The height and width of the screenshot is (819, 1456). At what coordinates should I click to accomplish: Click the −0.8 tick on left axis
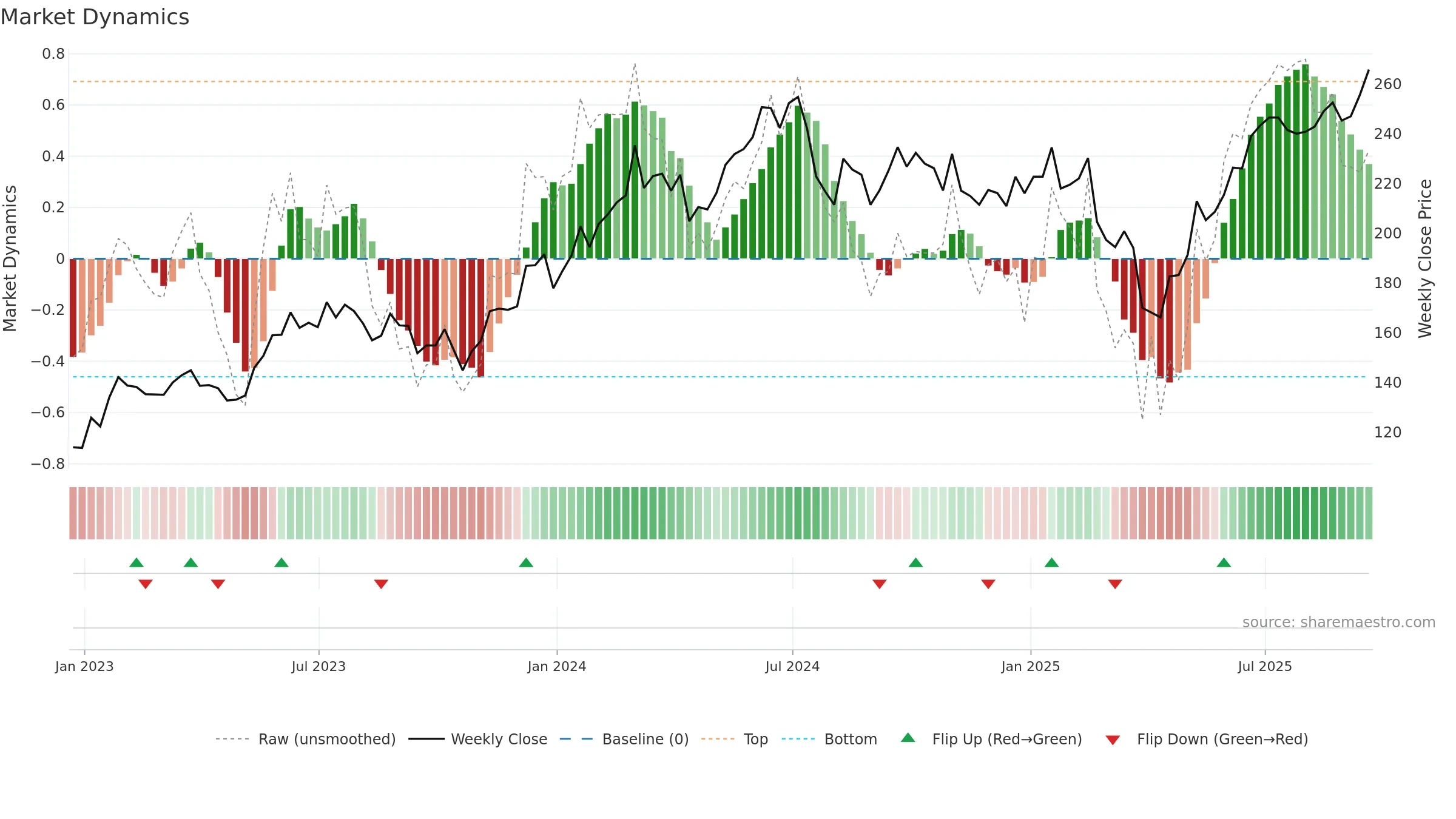(x=48, y=464)
